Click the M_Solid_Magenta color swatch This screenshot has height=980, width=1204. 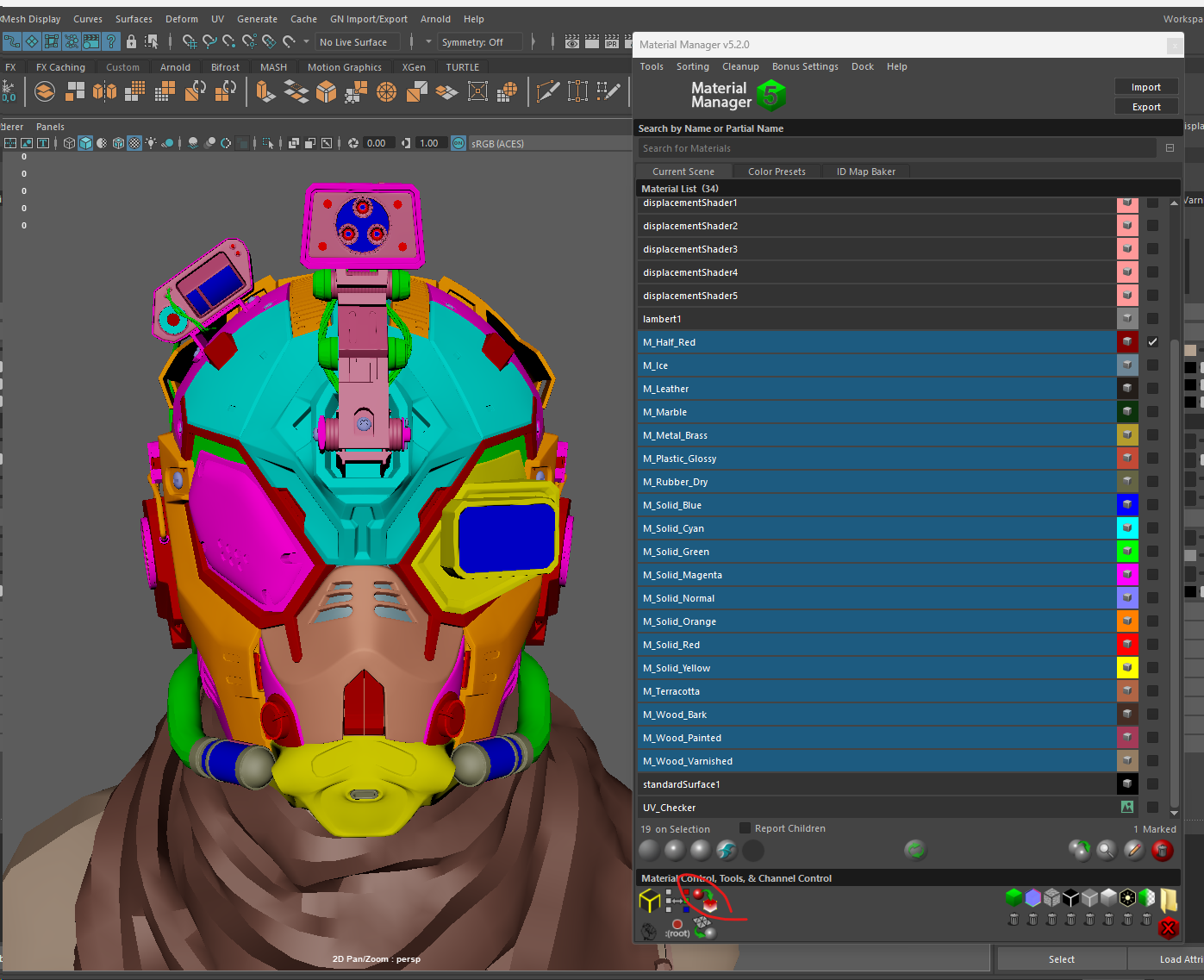click(1127, 575)
